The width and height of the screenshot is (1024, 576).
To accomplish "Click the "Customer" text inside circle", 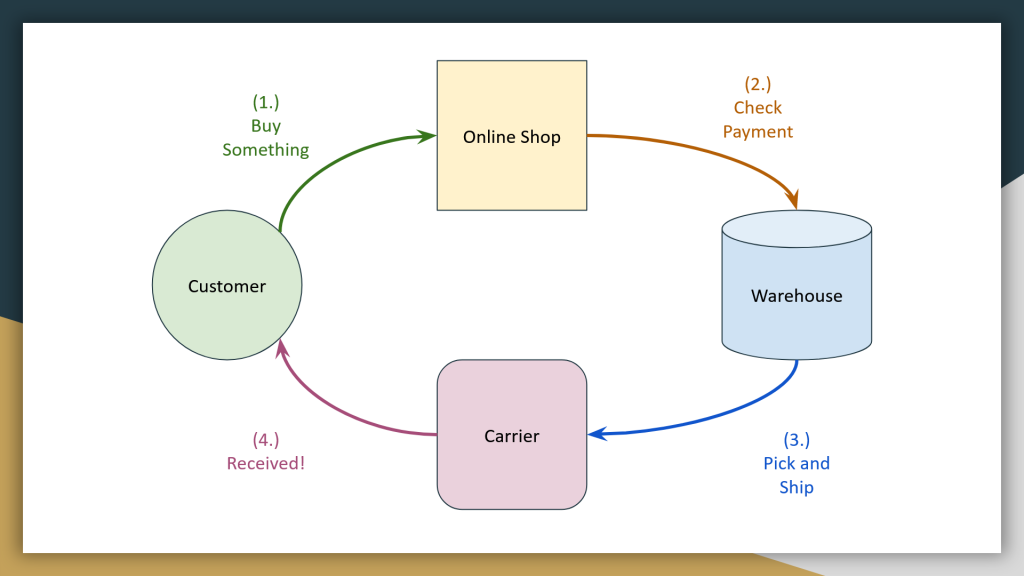I will pos(227,286).
